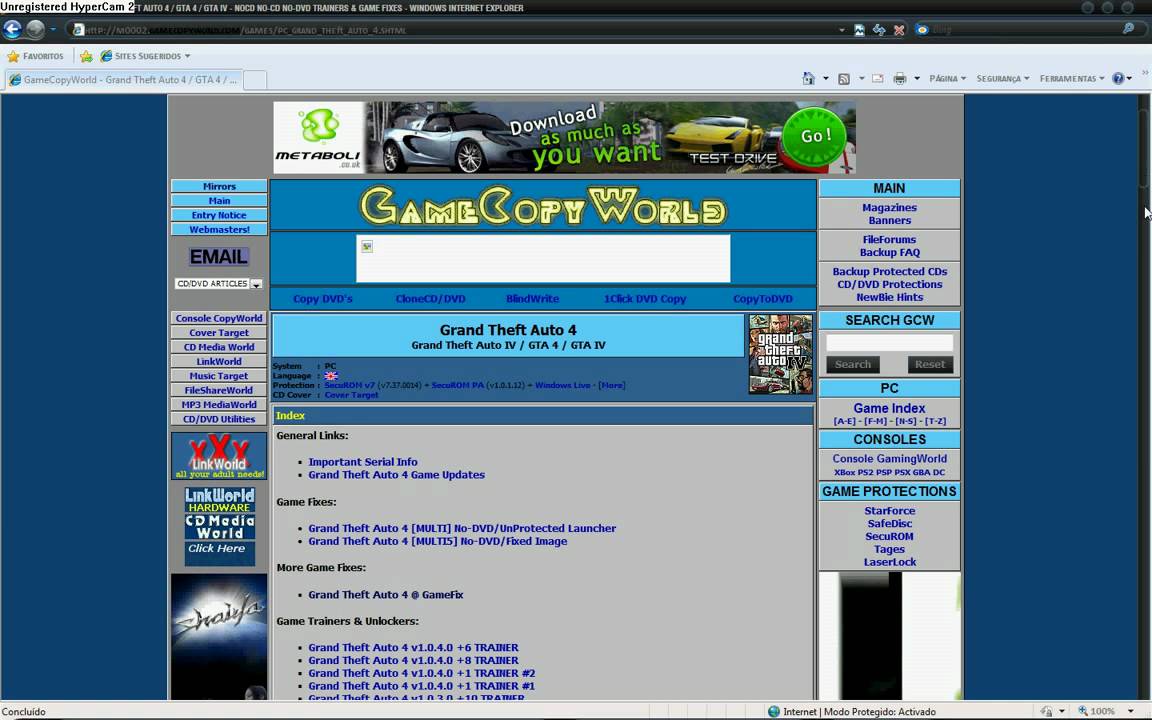Open the Página menu
Screen dimensions: 1152x720
(x=947, y=79)
